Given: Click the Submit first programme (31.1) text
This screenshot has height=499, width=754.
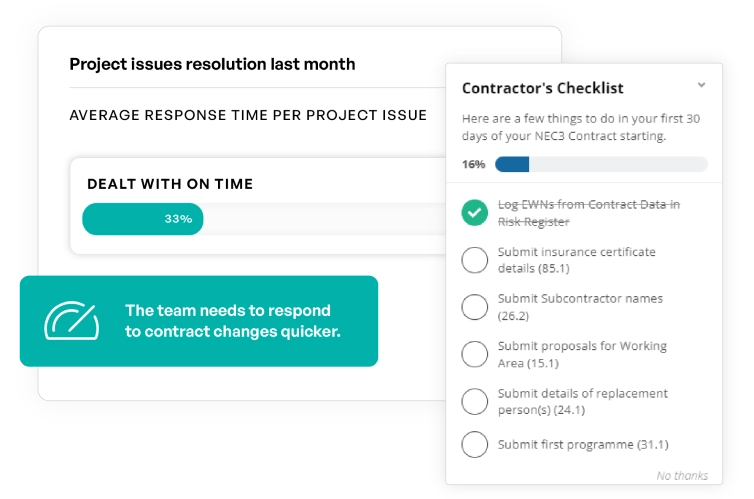Looking at the screenshot, I should [583, 445].
